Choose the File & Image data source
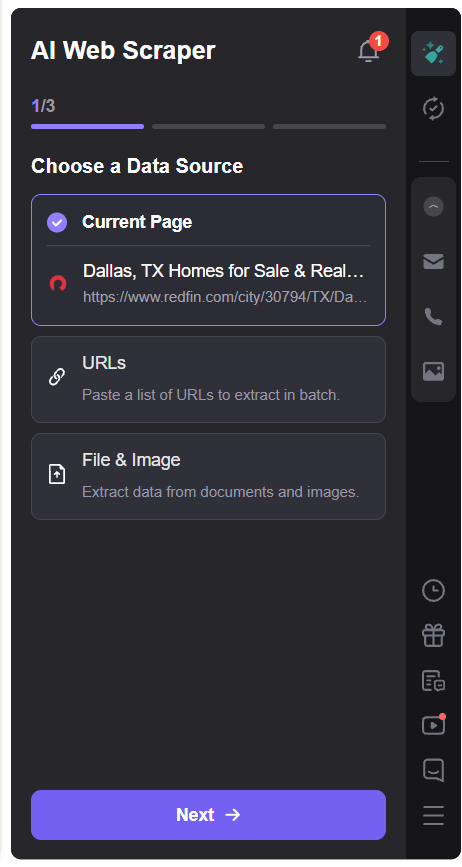 208,476
